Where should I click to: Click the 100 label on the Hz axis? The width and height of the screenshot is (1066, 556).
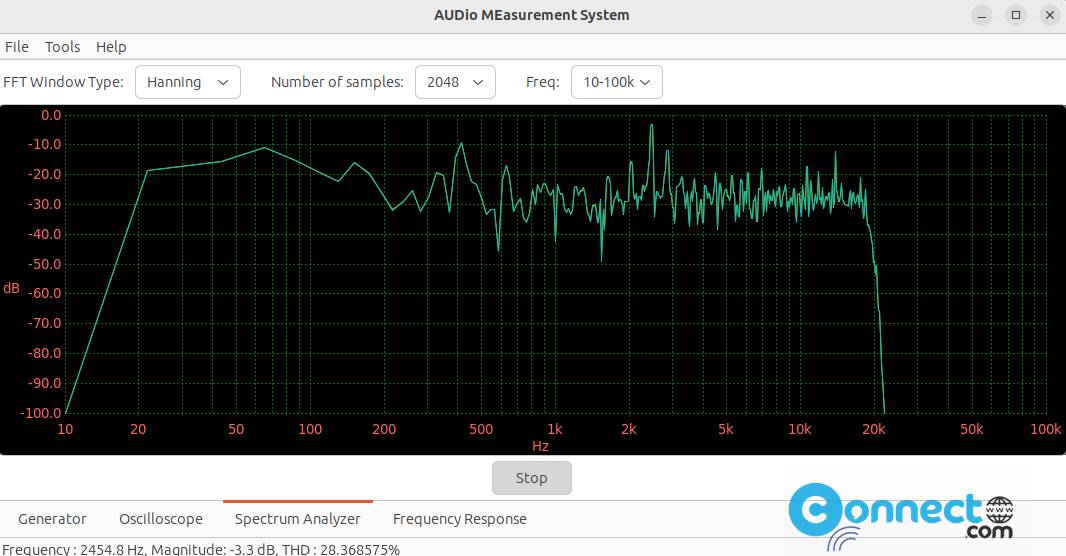click(x=310, y=429)
